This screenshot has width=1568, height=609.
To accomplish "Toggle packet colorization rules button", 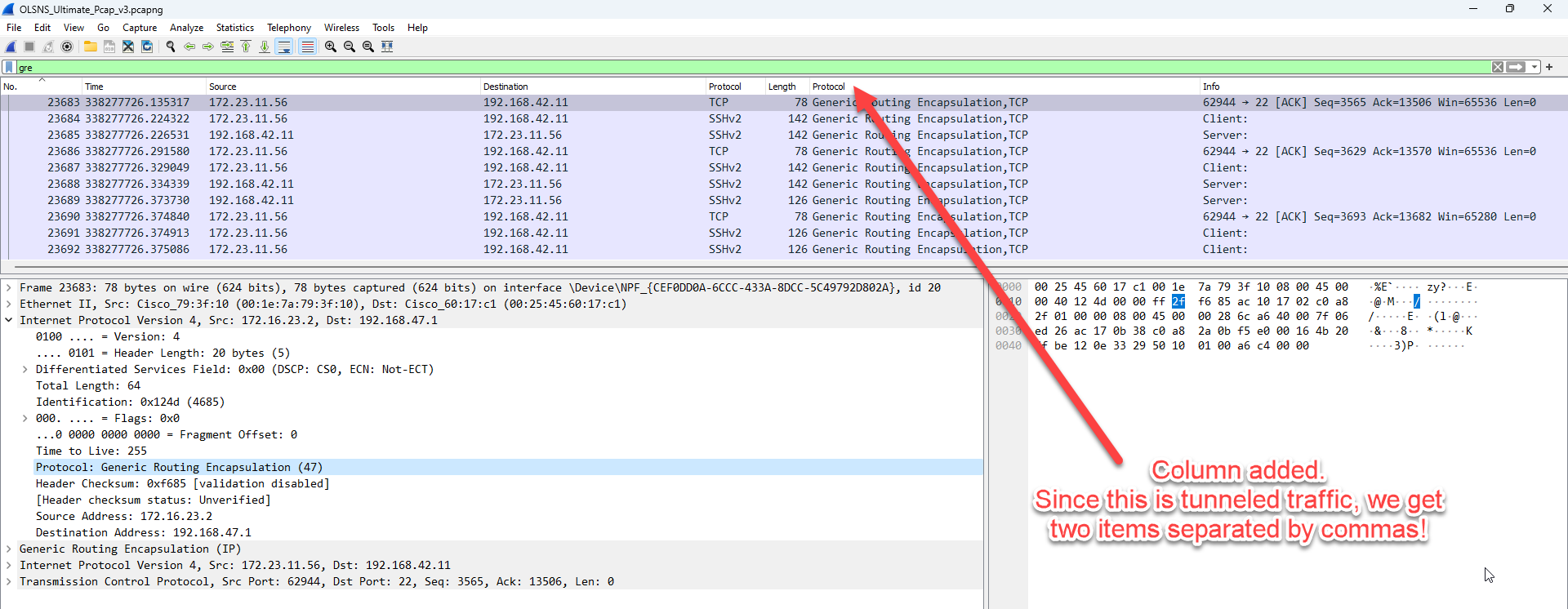I will [x=307, y=47].
